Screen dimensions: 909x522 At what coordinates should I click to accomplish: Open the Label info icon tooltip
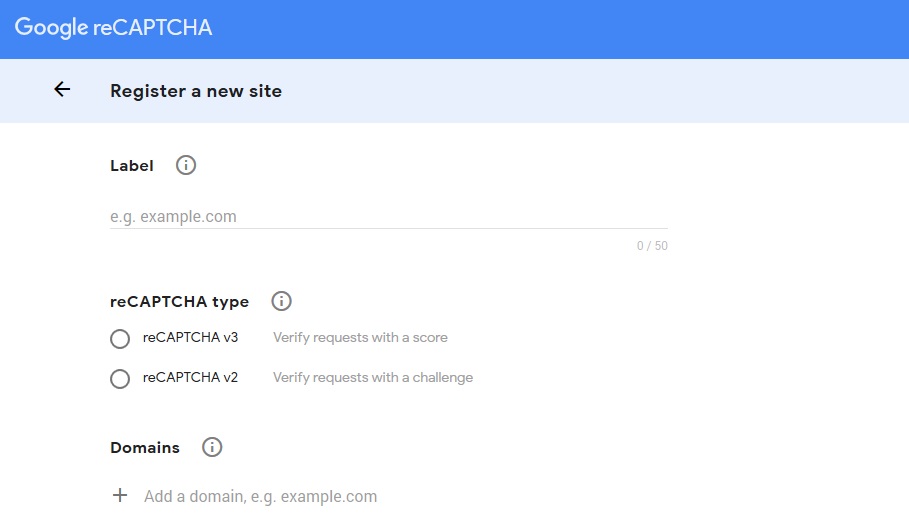pos(186,165)
